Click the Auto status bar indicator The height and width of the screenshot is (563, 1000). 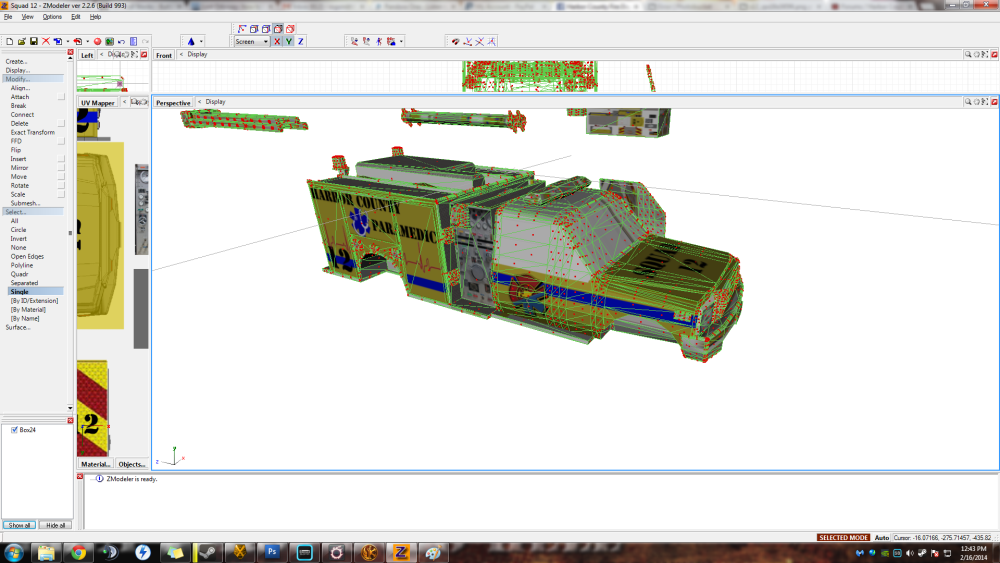(881, 537)
